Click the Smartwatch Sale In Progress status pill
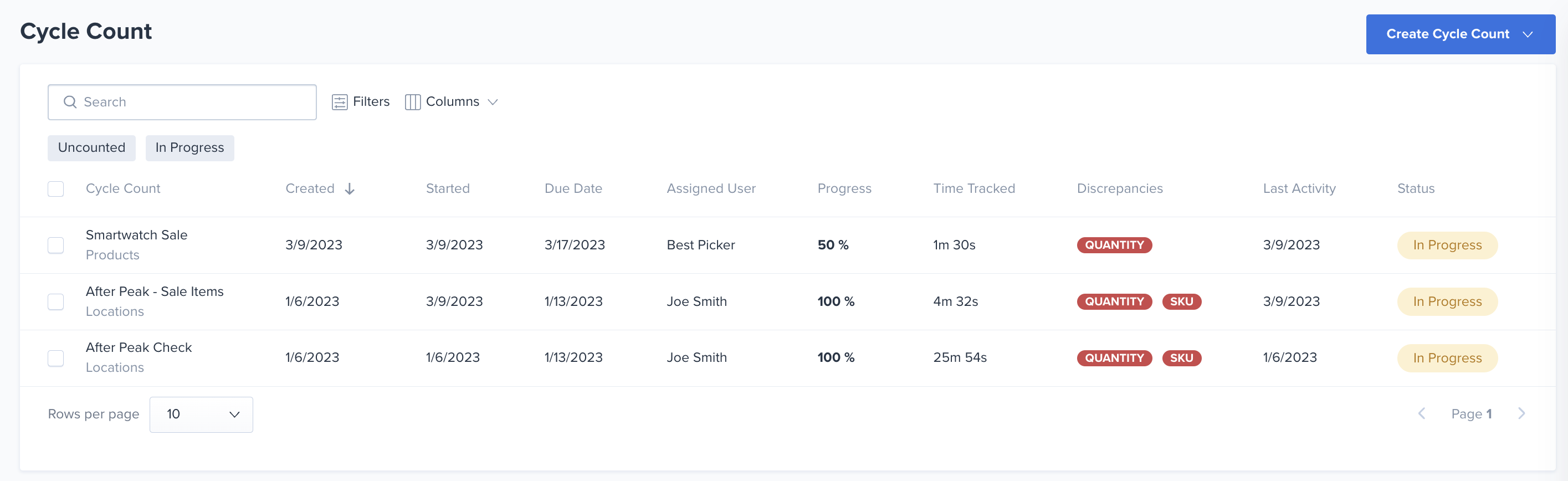This screenshot has height=481, width=1568. pos(1447,245)
